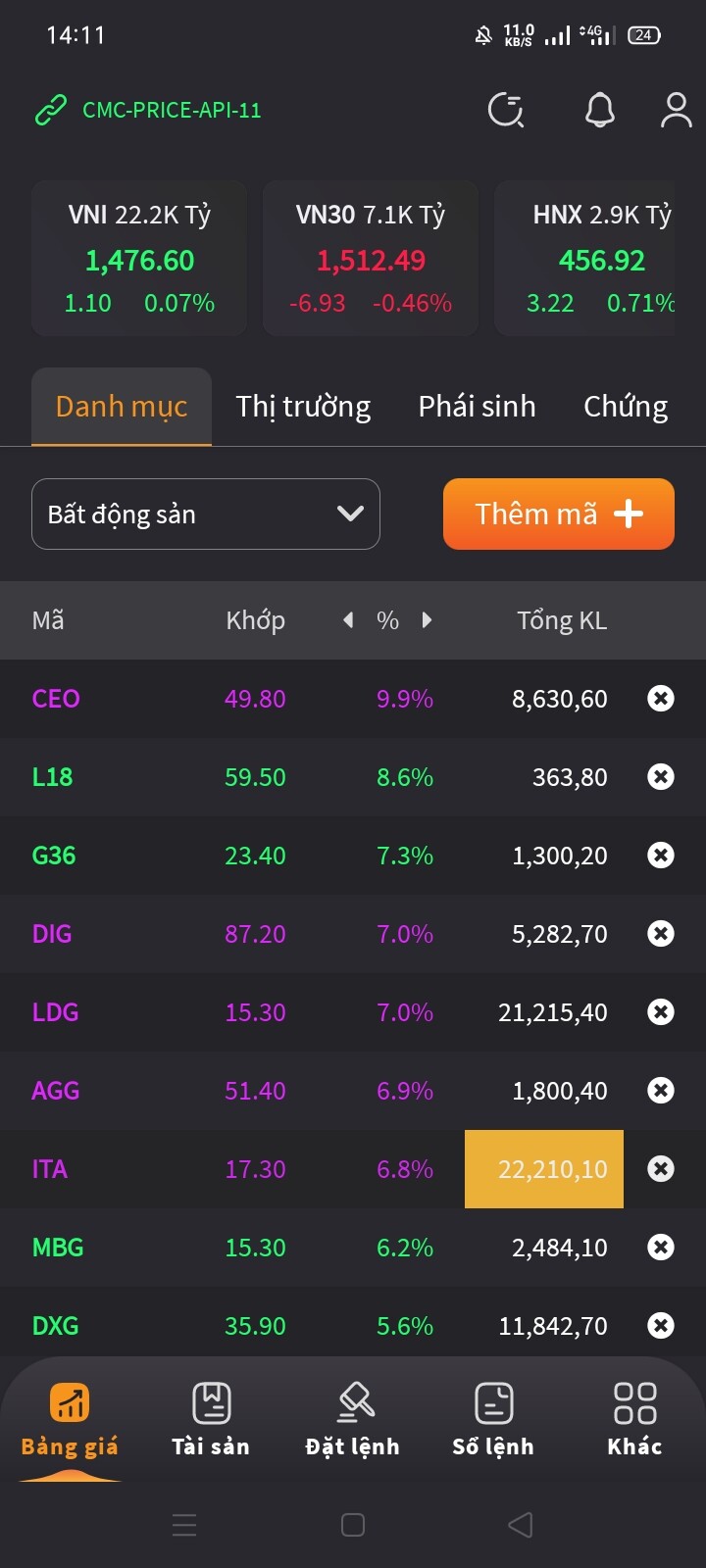Switch to Phái sinh tab
The width and height of the screenshot is (706, 1568).
477,407
